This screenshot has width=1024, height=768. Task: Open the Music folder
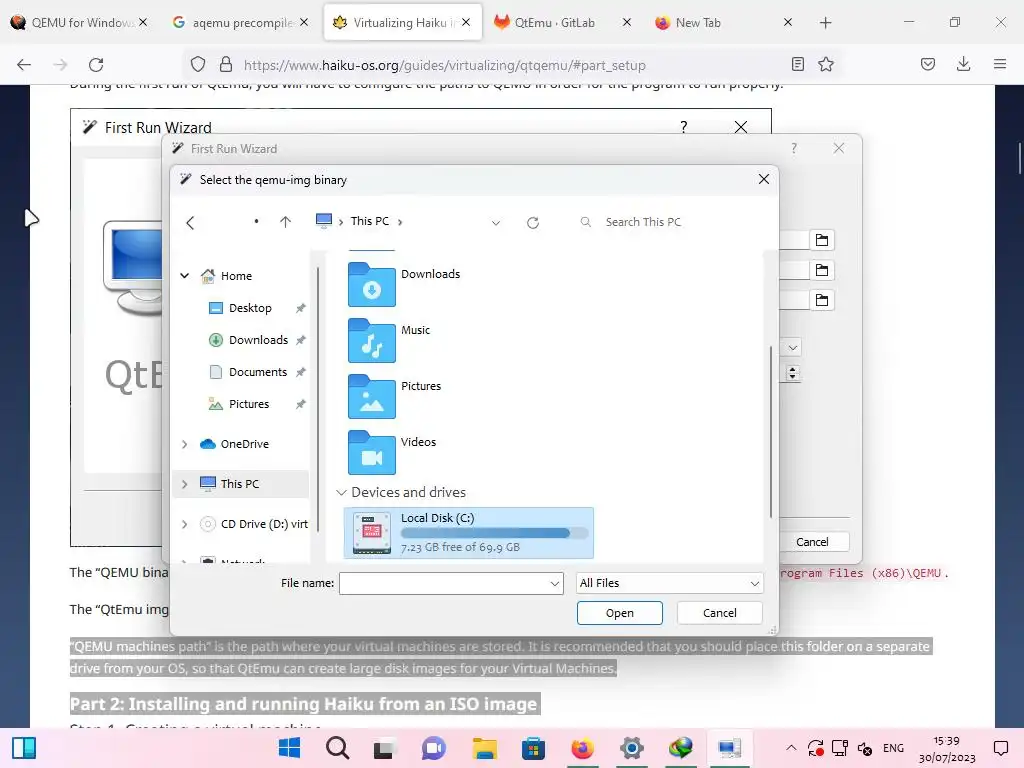click(389, 340)
